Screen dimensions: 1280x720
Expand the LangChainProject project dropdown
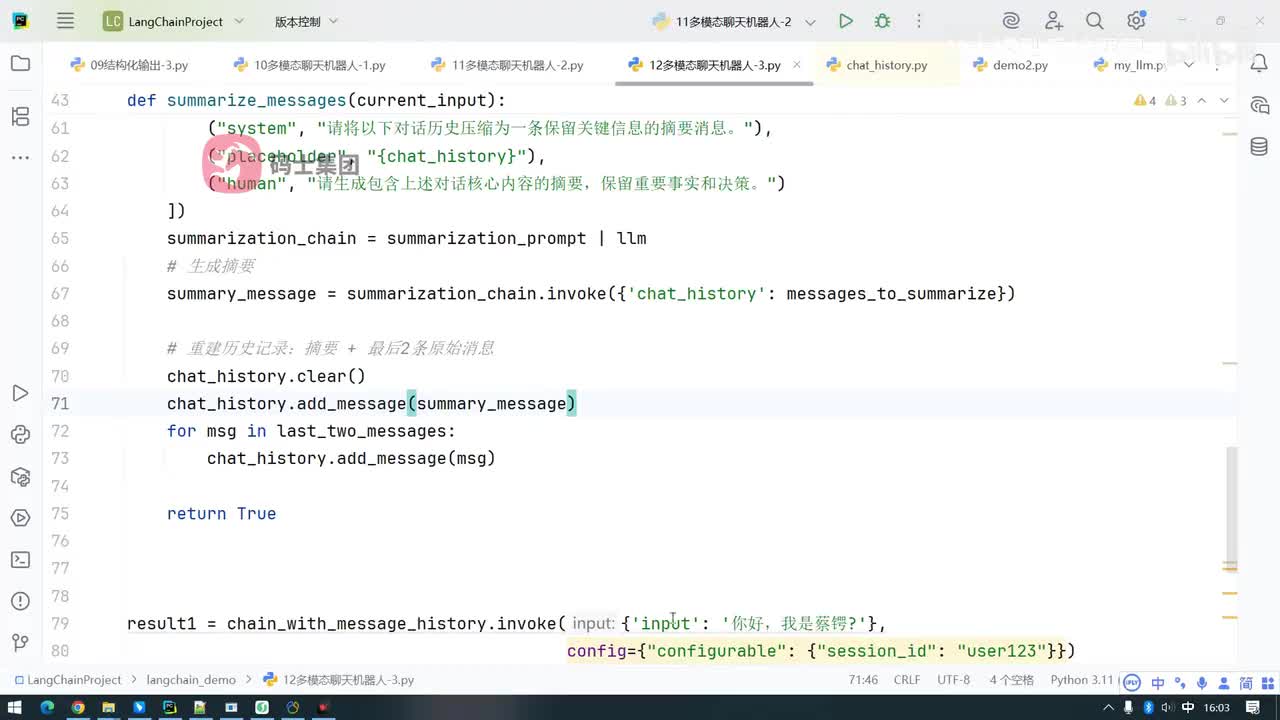click(173, 21)
